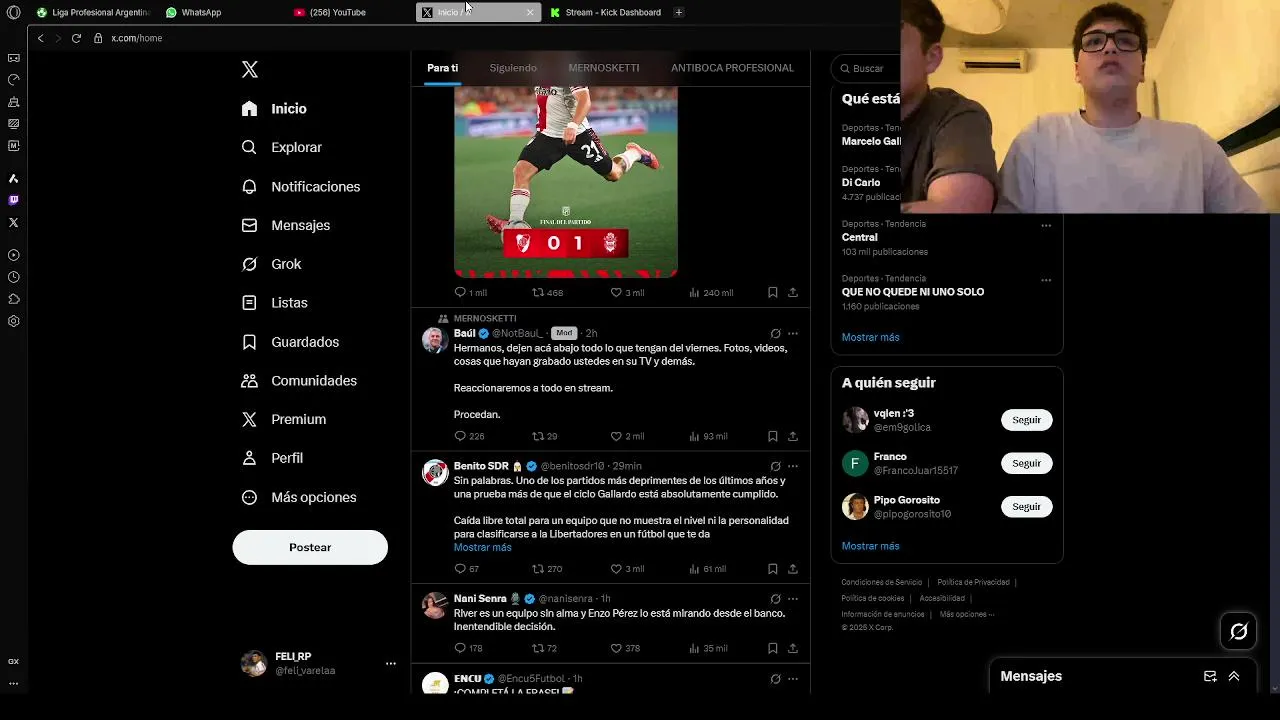Screen dimensions: 1280x720
Task: Follow Pipo Gorosito with Seguir
Action: pyautogui.click(x=1026, y=506)
